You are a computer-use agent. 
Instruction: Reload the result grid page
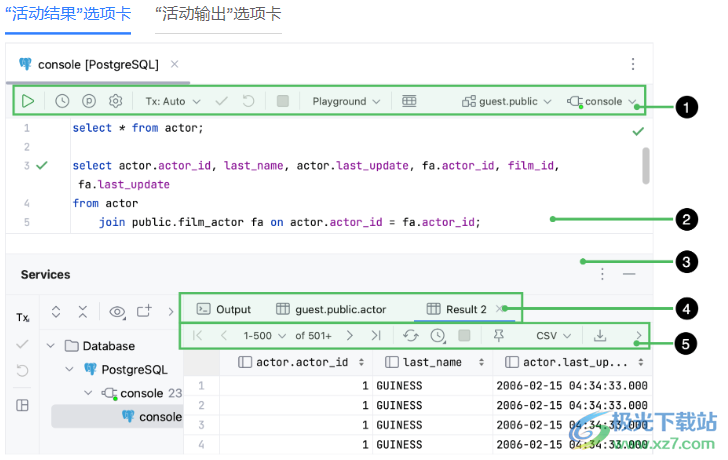410,335
